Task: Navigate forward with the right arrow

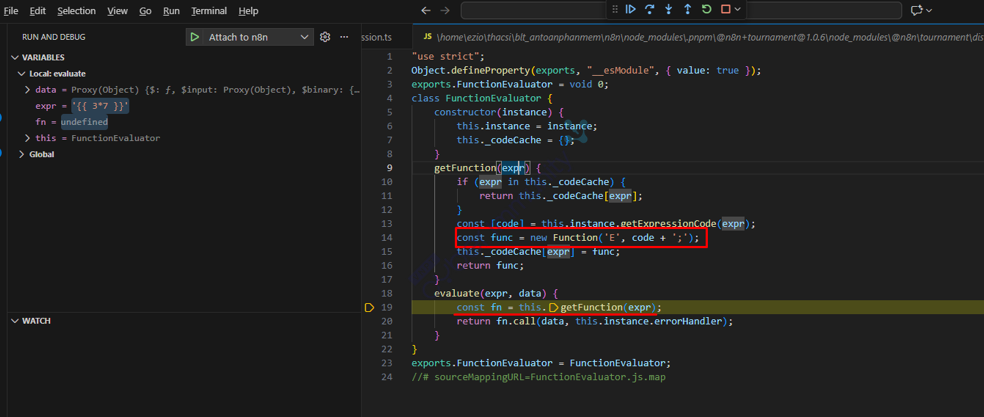Action: tap(445, 11)
